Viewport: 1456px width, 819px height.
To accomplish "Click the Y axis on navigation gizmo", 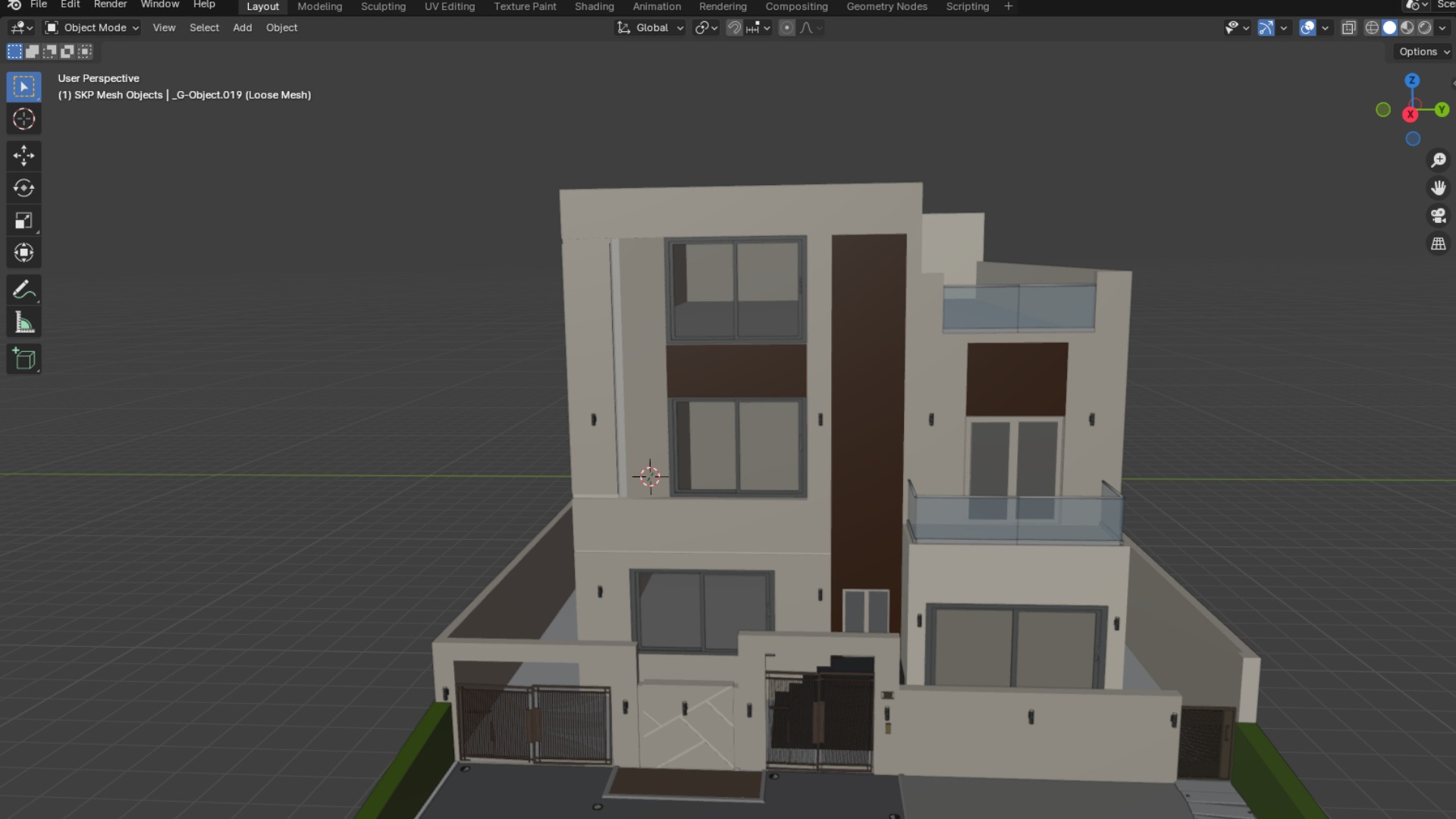I will 1442,110.
